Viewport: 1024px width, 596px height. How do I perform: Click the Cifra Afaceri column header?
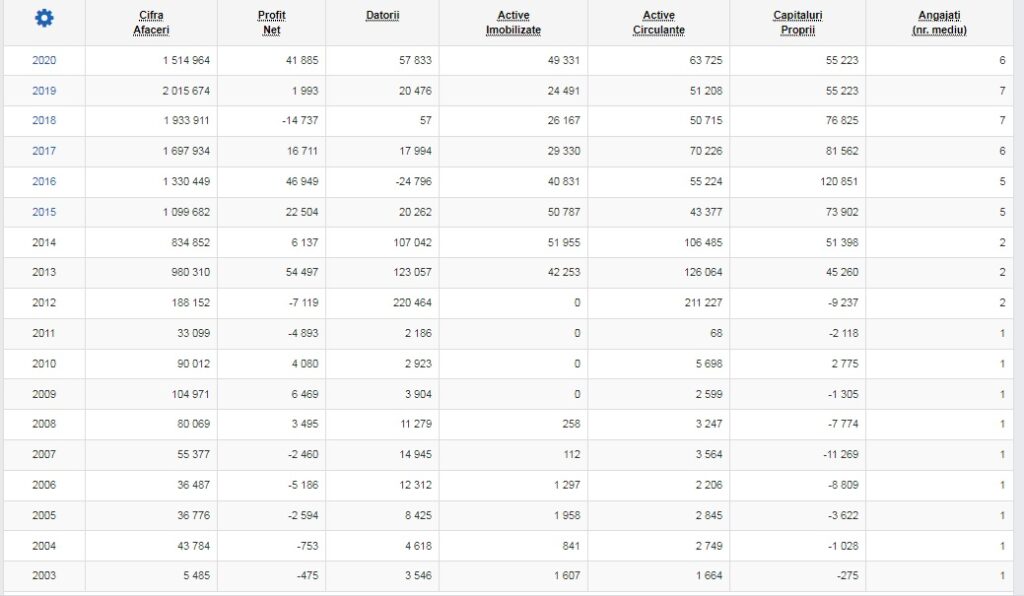click(x=151, y=23)
